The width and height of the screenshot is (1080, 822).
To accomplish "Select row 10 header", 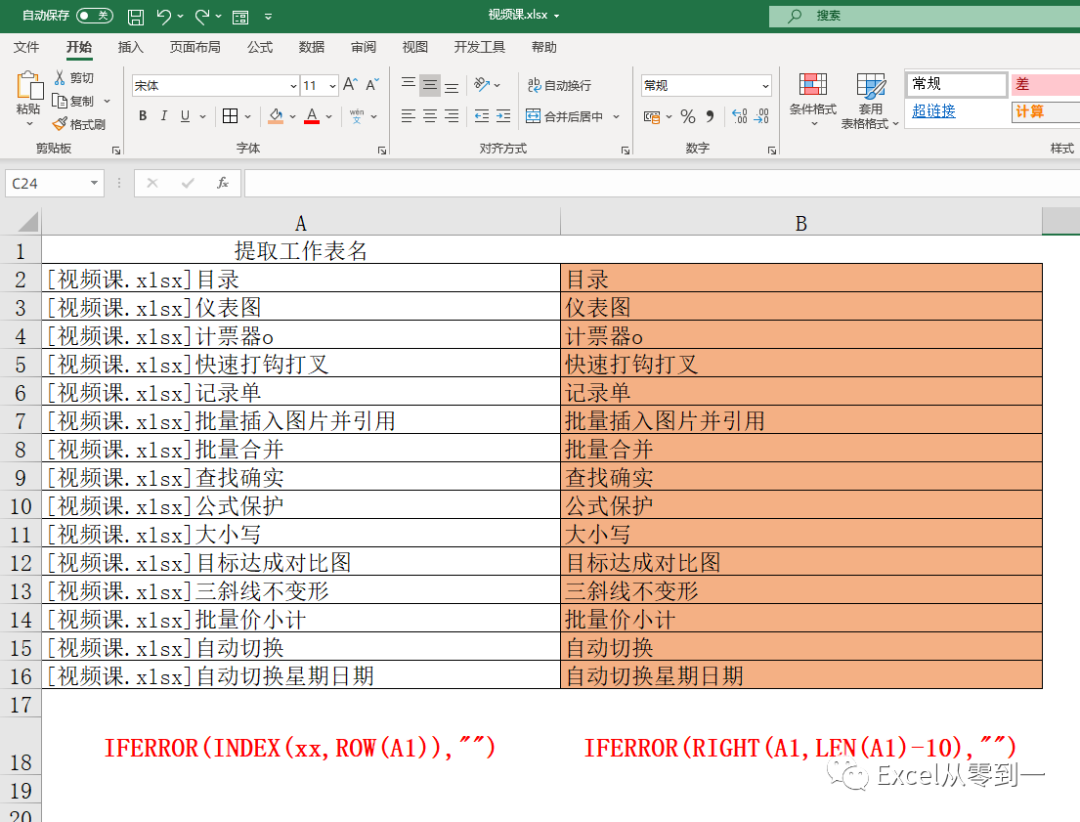I will 21,506.
